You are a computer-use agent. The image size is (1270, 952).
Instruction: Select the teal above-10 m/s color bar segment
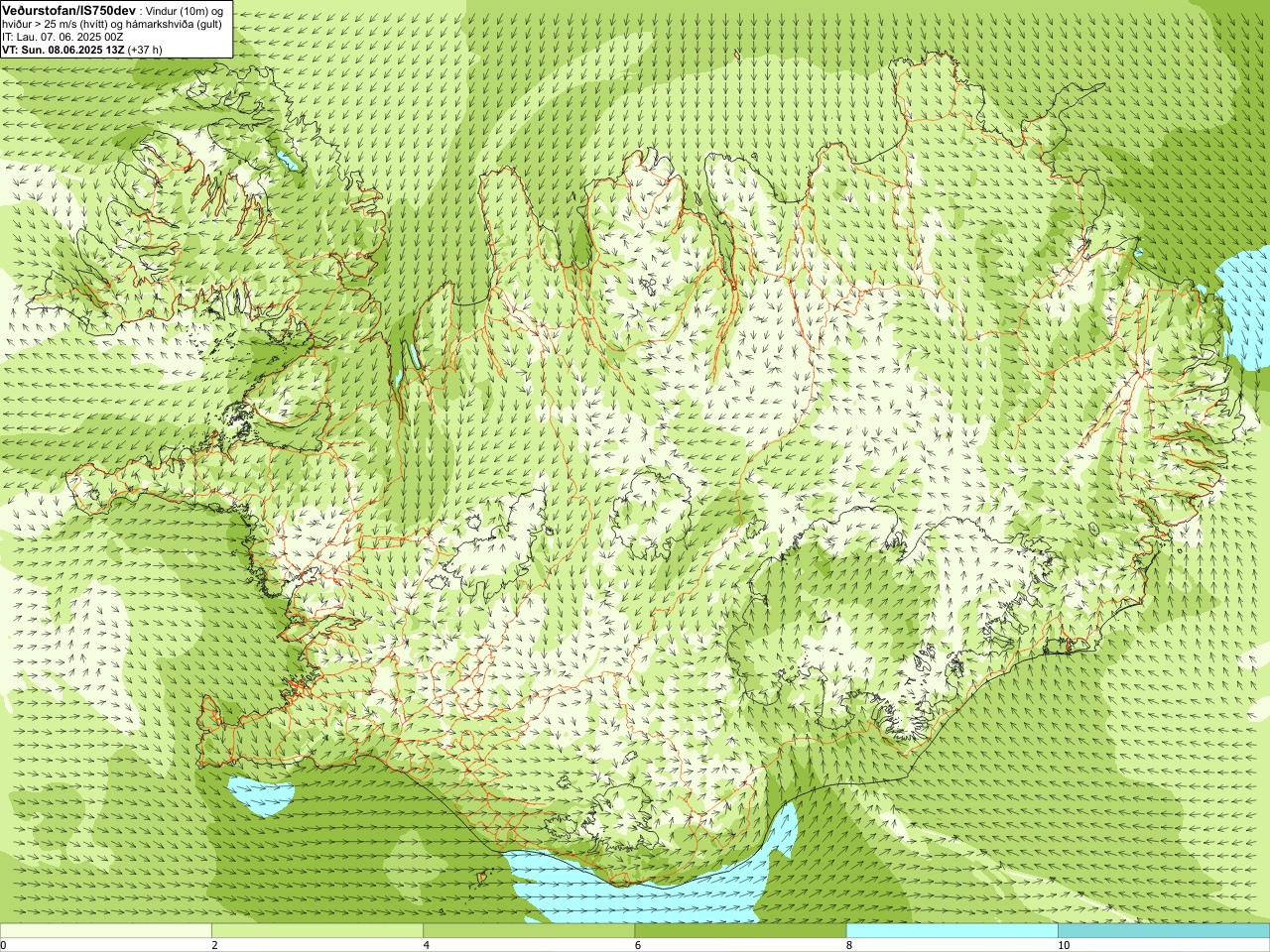pyautogui.click(x=1164, y=931)
